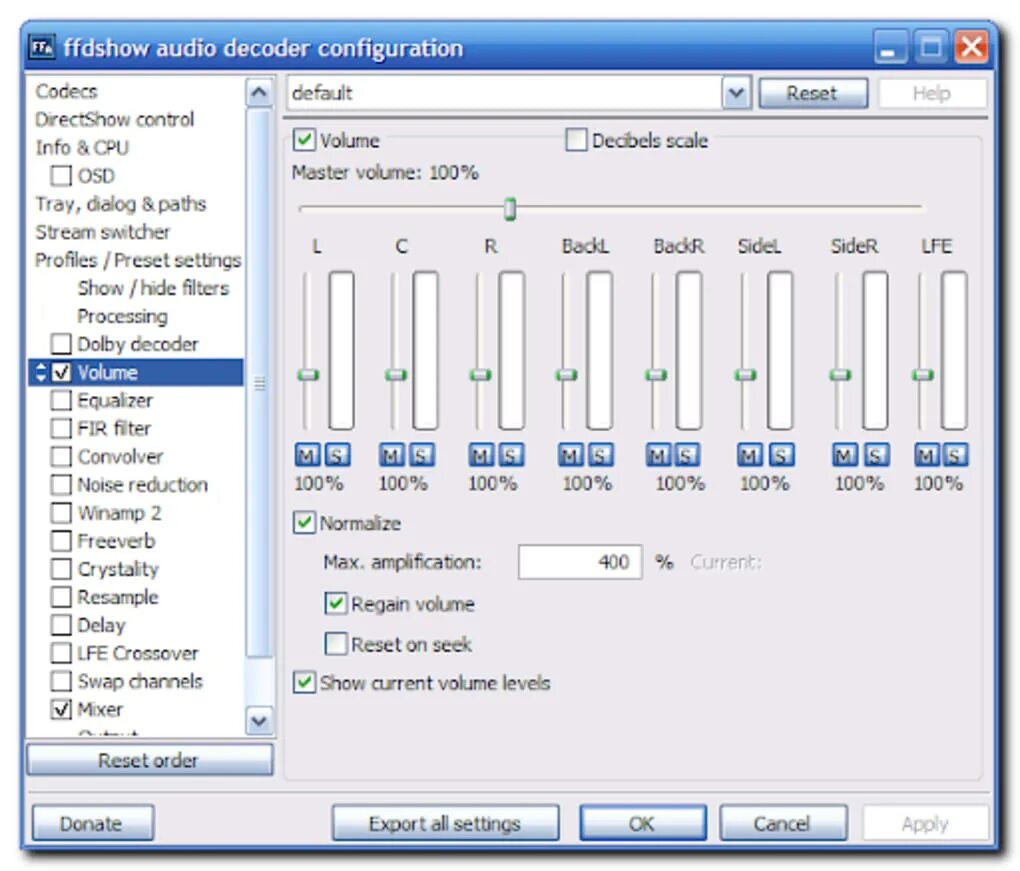Open the default preset dropdown arrow
This screenshot has height=871, width=1020.
tap(736, 93)
